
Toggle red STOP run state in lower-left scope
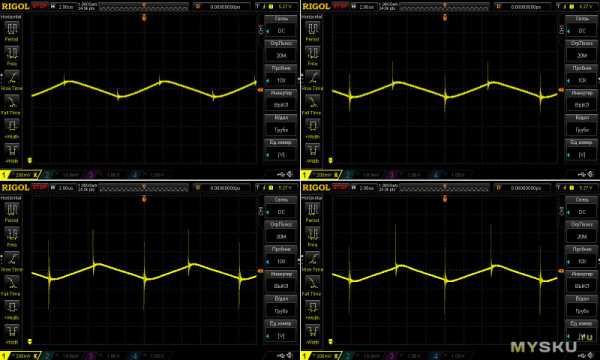(40, 187)
